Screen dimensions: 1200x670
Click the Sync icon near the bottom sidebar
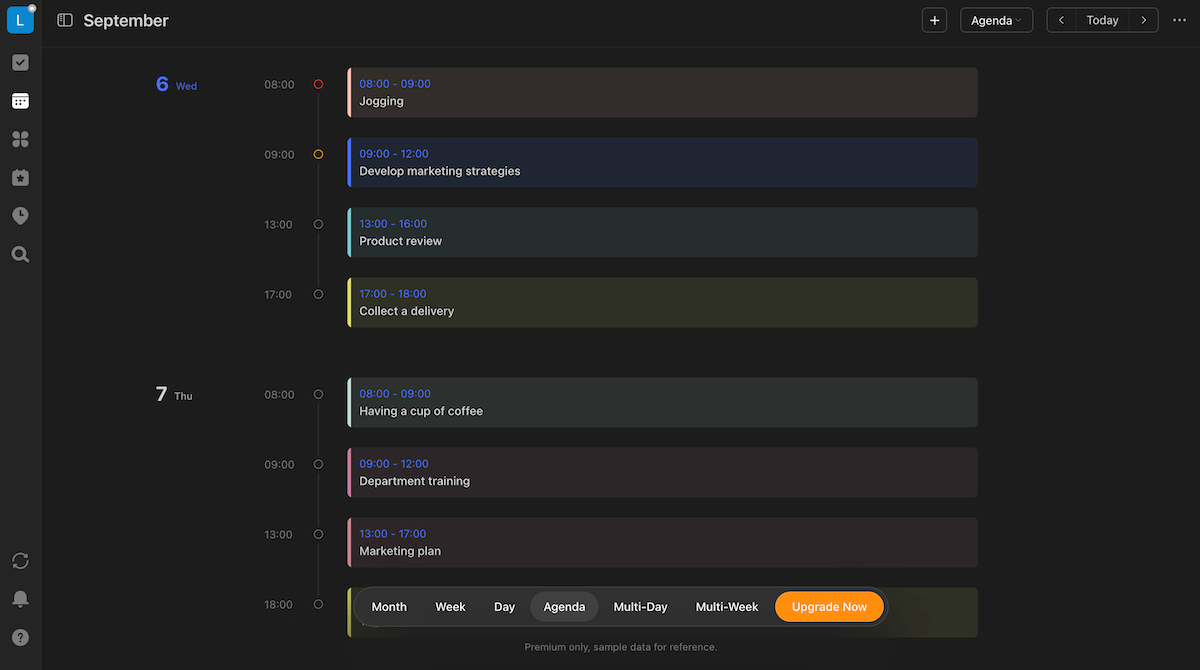pyautogui.click(x=20, y=561)
